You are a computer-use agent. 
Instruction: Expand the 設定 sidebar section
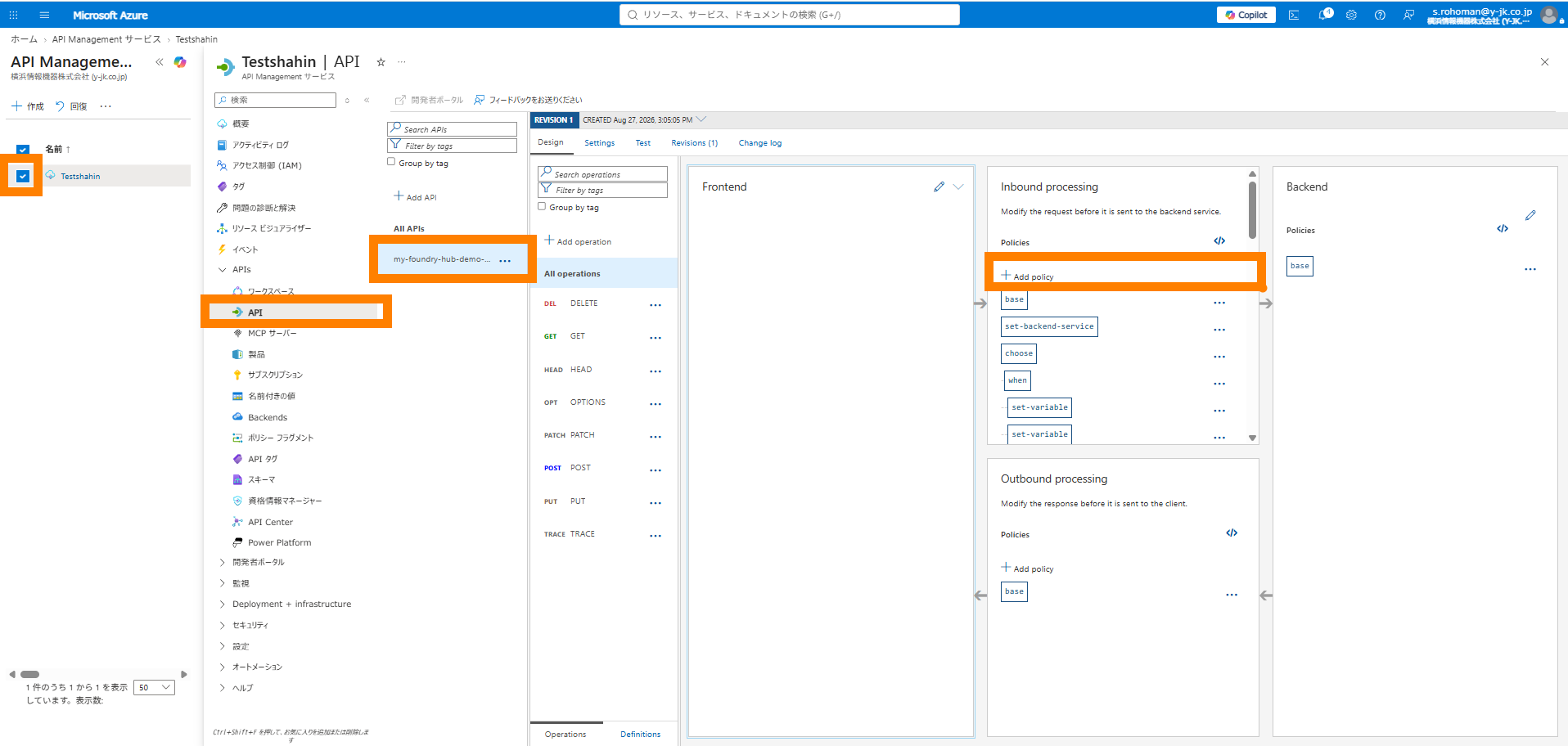tap(222, 646)
